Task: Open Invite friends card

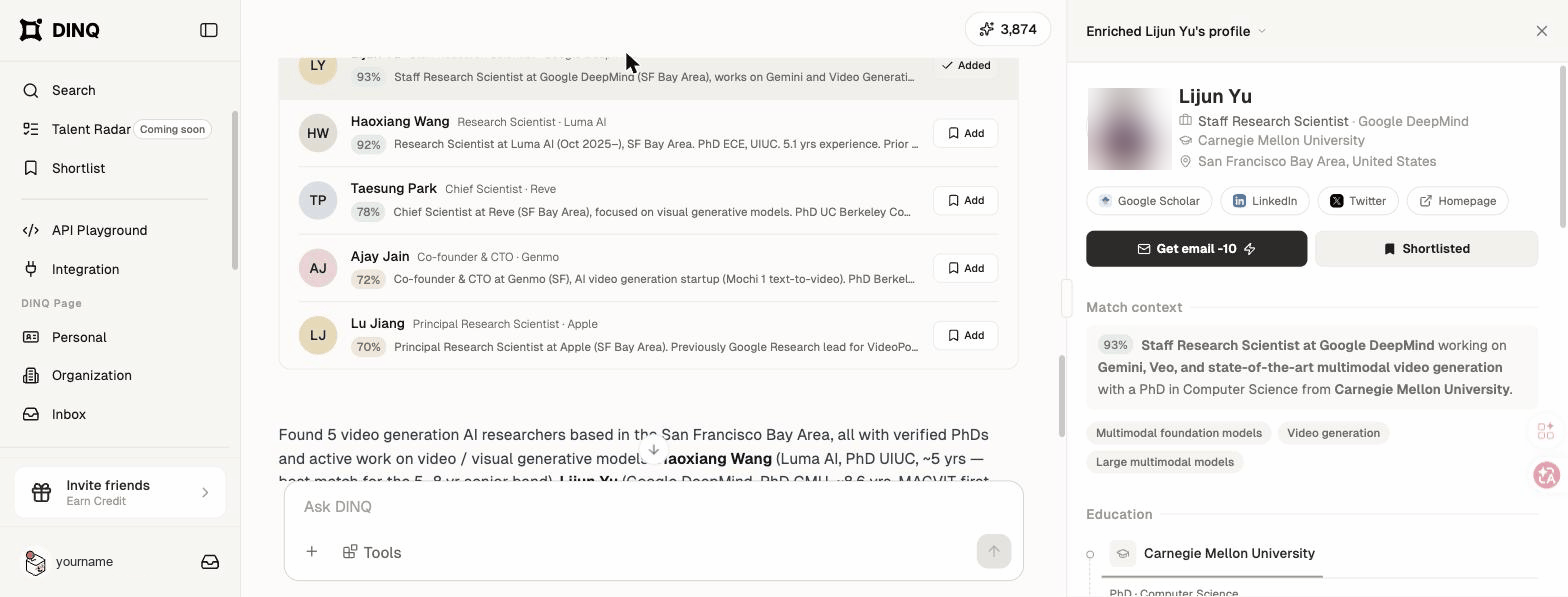Action: click(120, 492)
